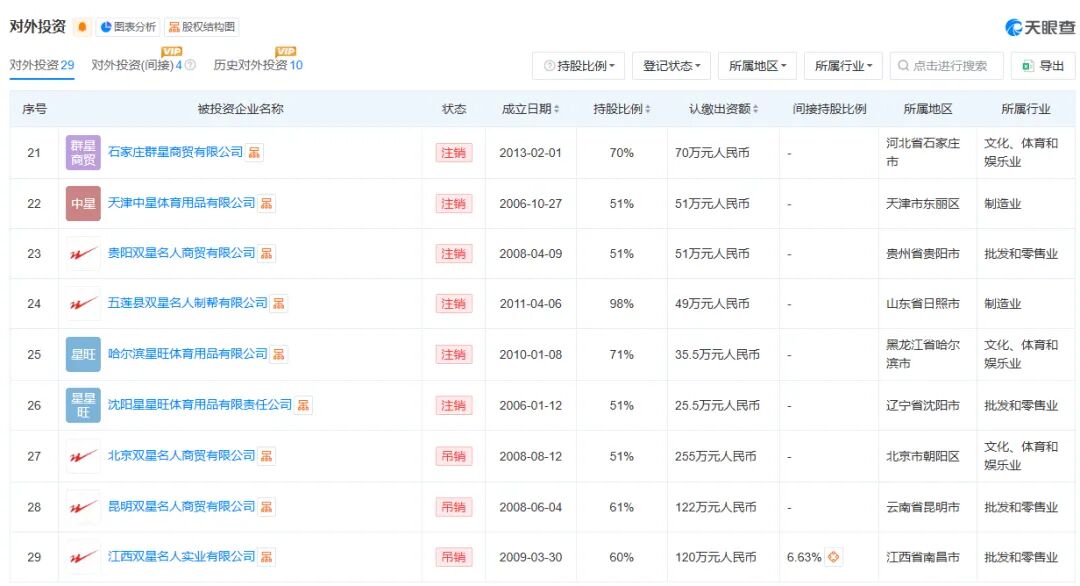
Task: Click the logo of 北京双星名人商贸有限公司
Action: (x=83, y=456)
